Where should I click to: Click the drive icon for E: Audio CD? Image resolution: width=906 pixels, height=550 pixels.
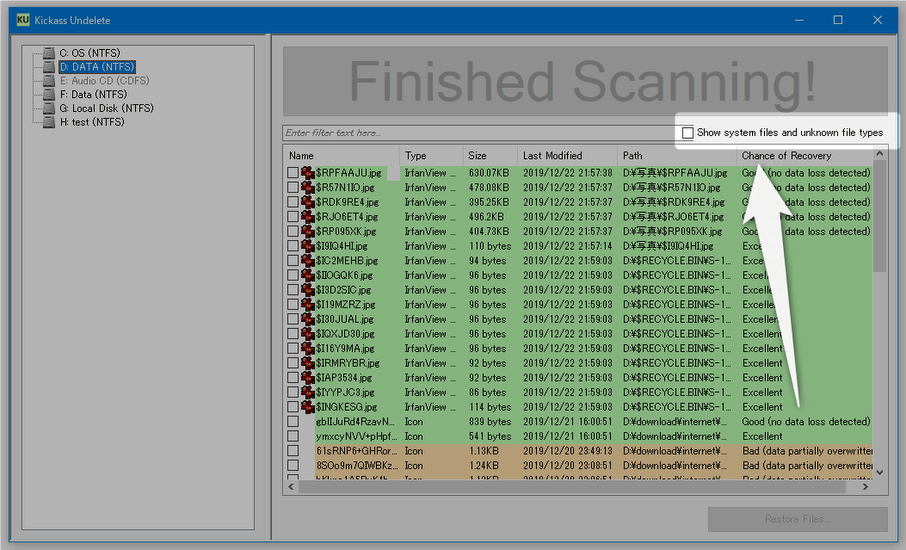pos(49,81)
